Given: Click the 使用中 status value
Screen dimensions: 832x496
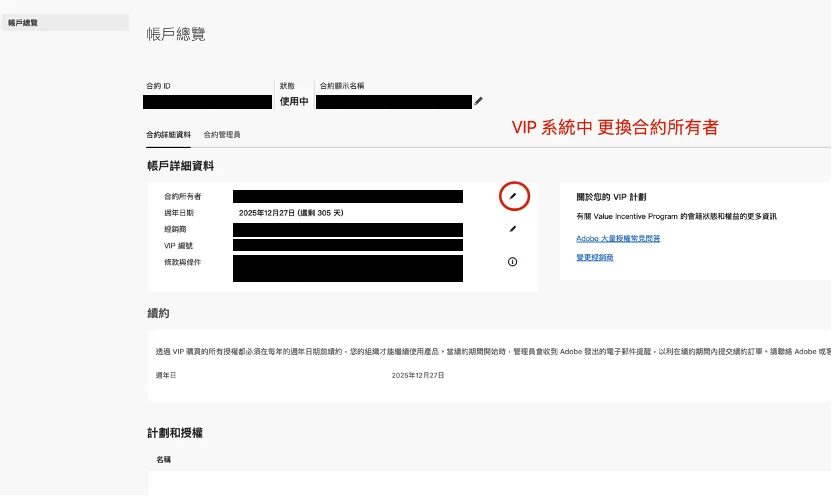Looking at the screenshot, I should pos(294,101).
